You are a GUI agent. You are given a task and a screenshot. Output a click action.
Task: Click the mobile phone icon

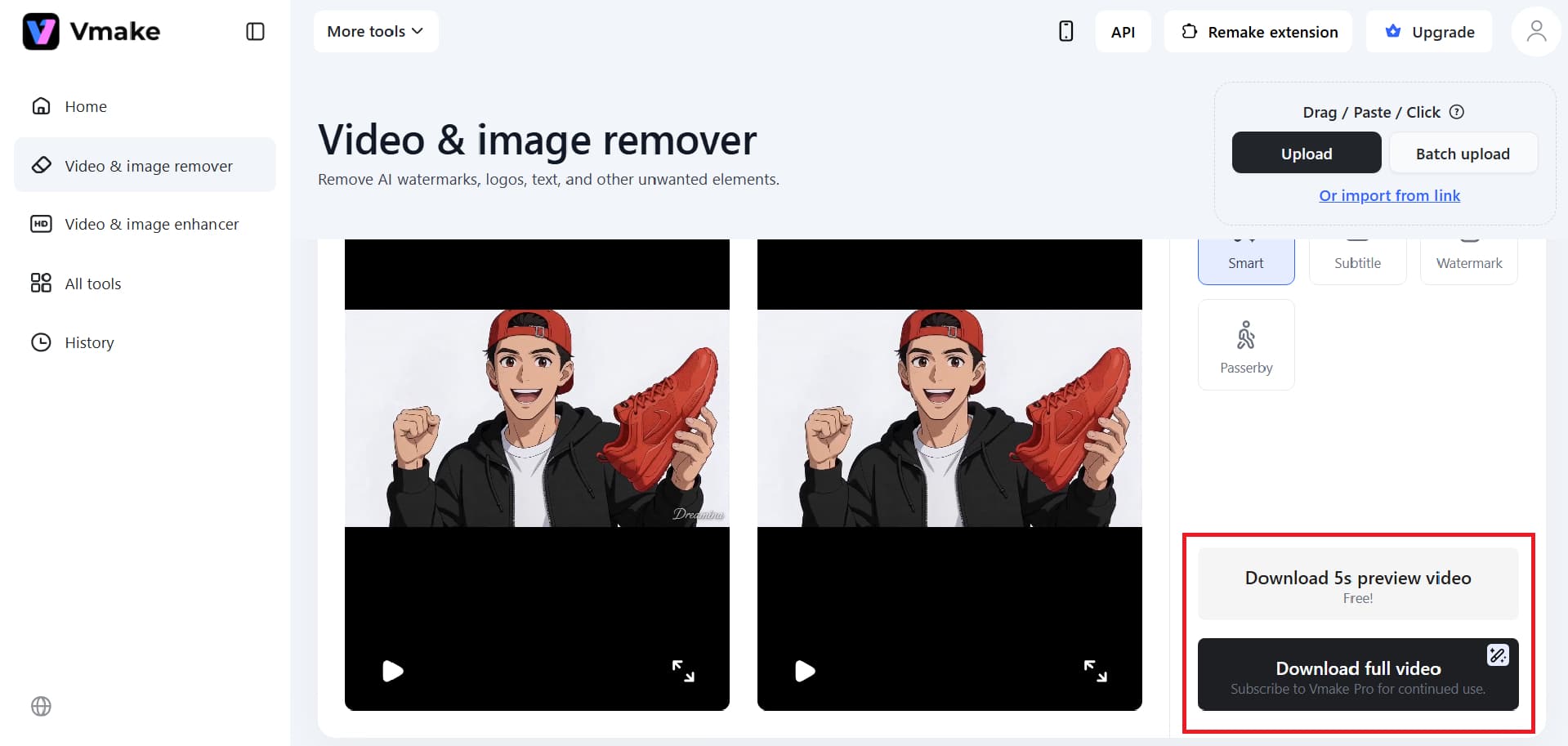[1065, 32]
